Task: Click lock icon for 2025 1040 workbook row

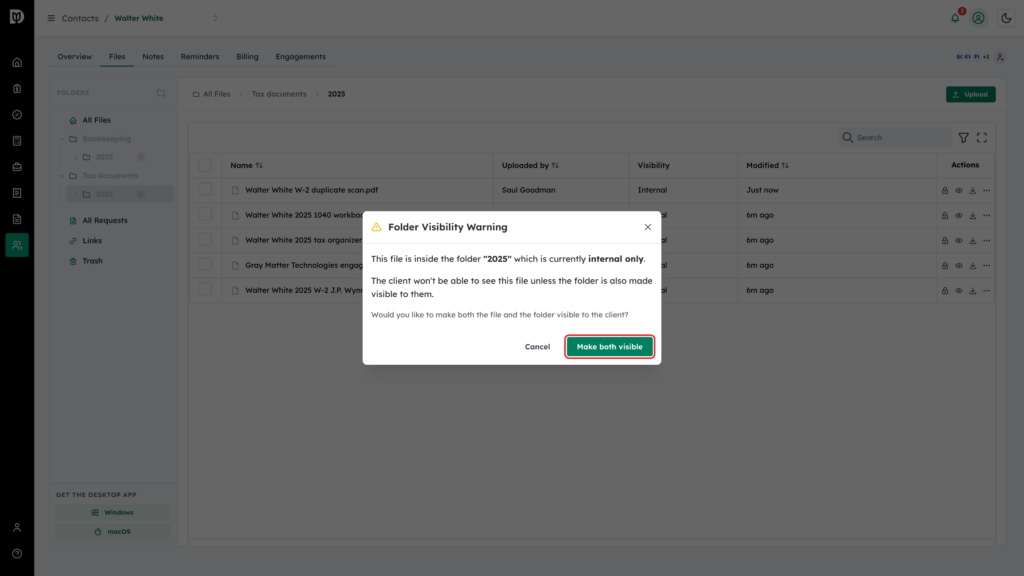Action: pyautogui.click(x=945, y=216)
